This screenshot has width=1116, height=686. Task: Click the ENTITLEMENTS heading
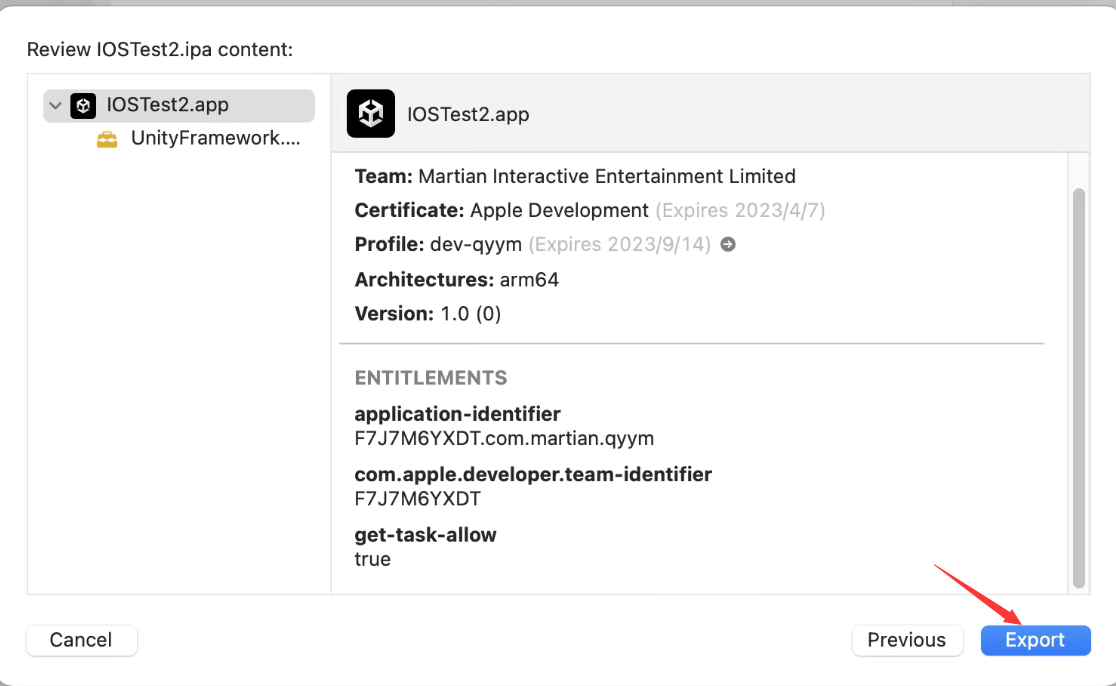pyautogui.click(x=431, y=377)
